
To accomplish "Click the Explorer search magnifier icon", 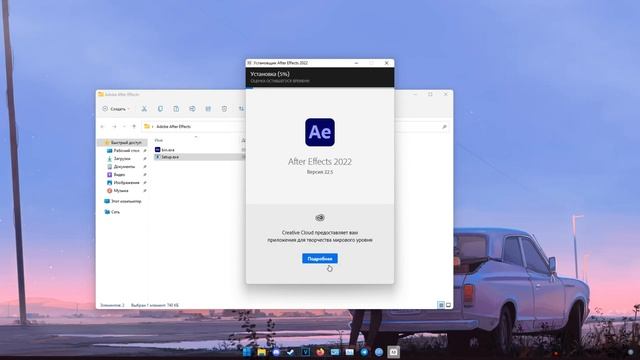I will (x=444, y=127).
